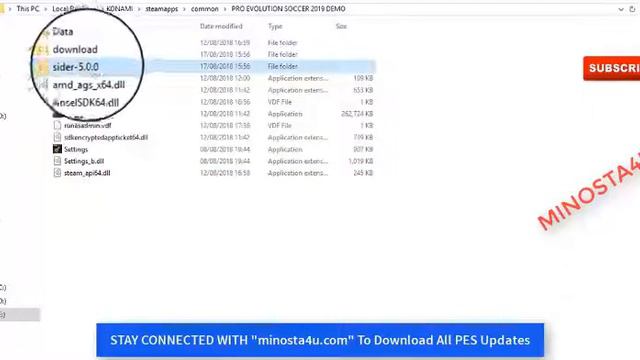The width and height of the screenshot is (640, 360).
Task: Click the Settings_b.dll file icon
Action: (x=58, y=161)
